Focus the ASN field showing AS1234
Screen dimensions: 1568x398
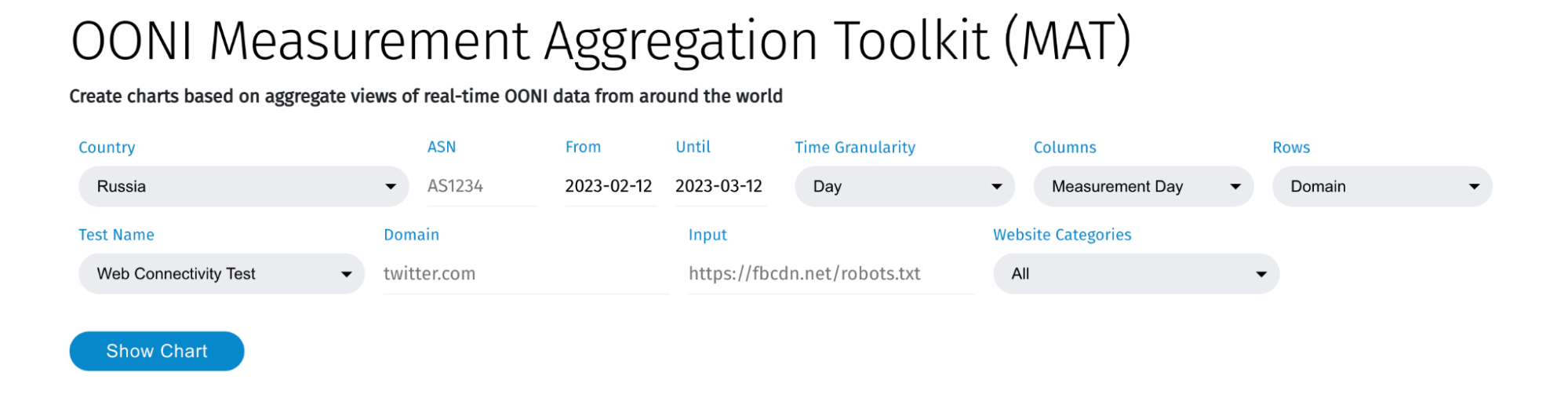tap(482, 187)
